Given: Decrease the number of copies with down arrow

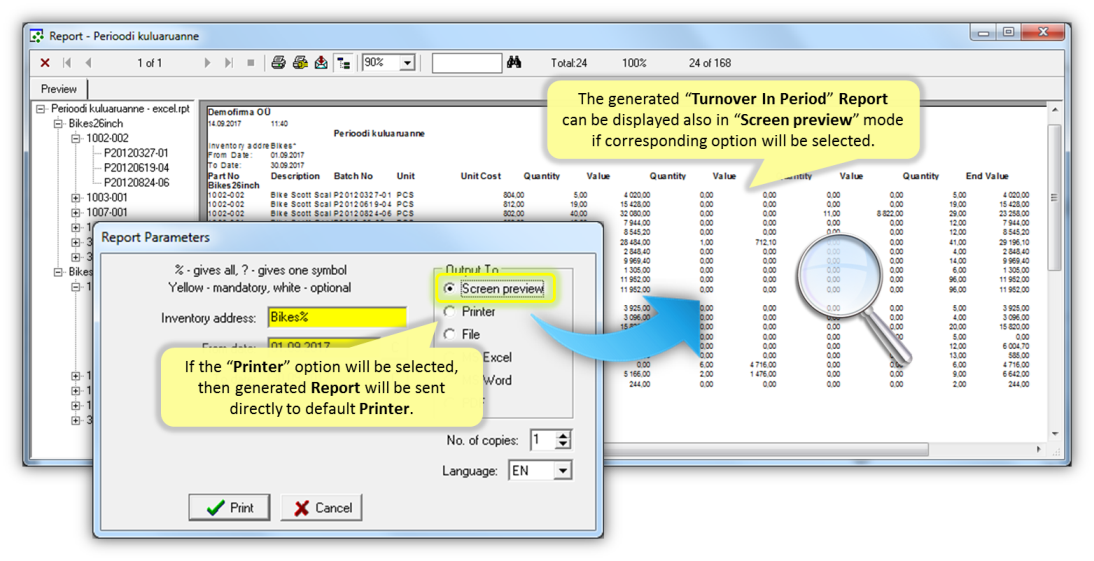Looking at the screenshot, I should point(564,444).
